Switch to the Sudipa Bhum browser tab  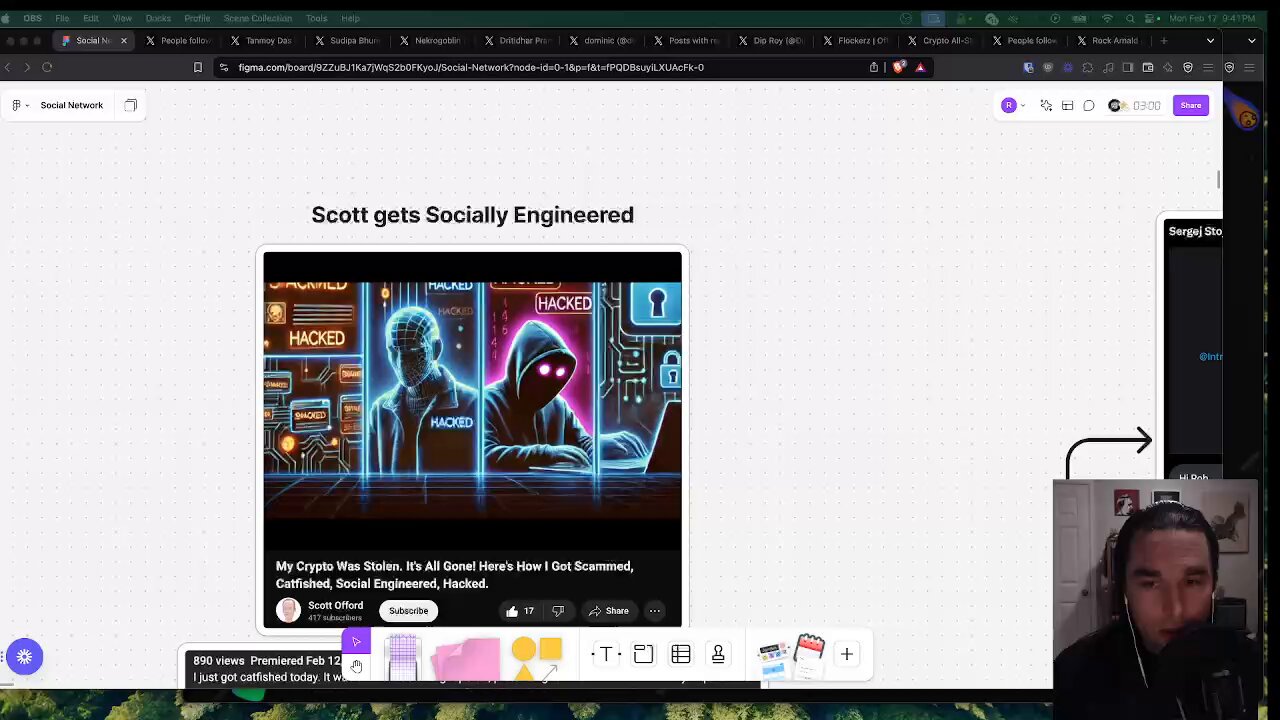tap(346, 41)
